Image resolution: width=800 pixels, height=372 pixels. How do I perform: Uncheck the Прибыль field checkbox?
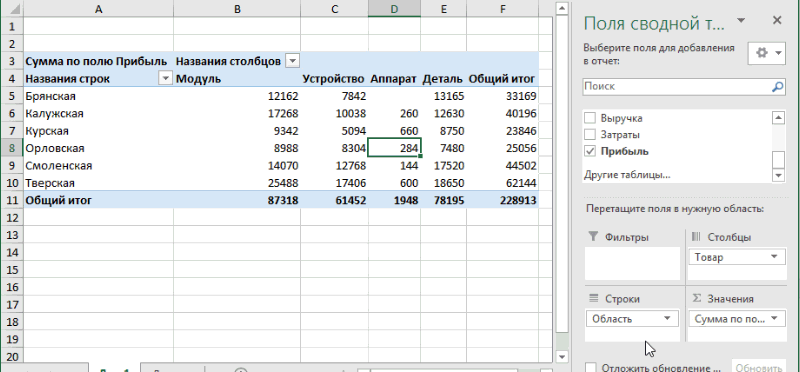pos(590,151)
